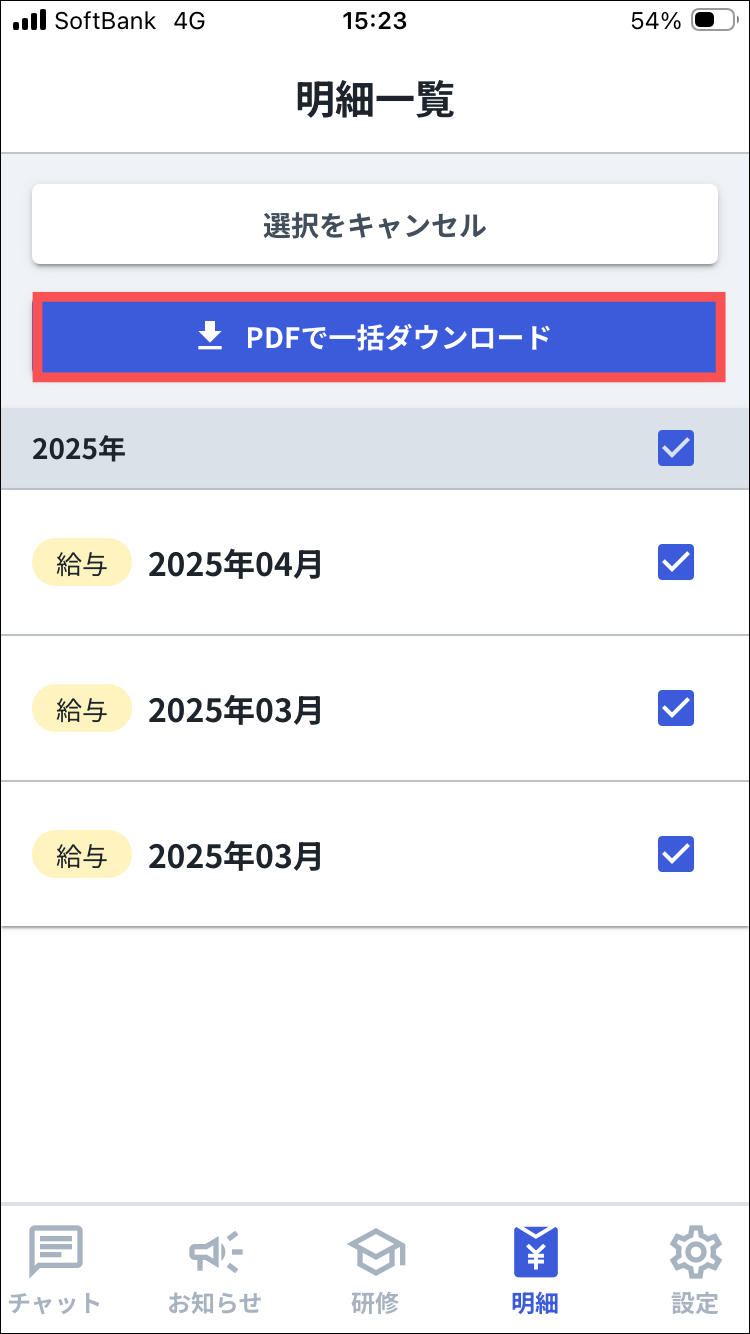The width and height of the screenshot is (750, 1334).
Task: Select the 明細 yen statement icon
Action: (x=535, y=1250)
